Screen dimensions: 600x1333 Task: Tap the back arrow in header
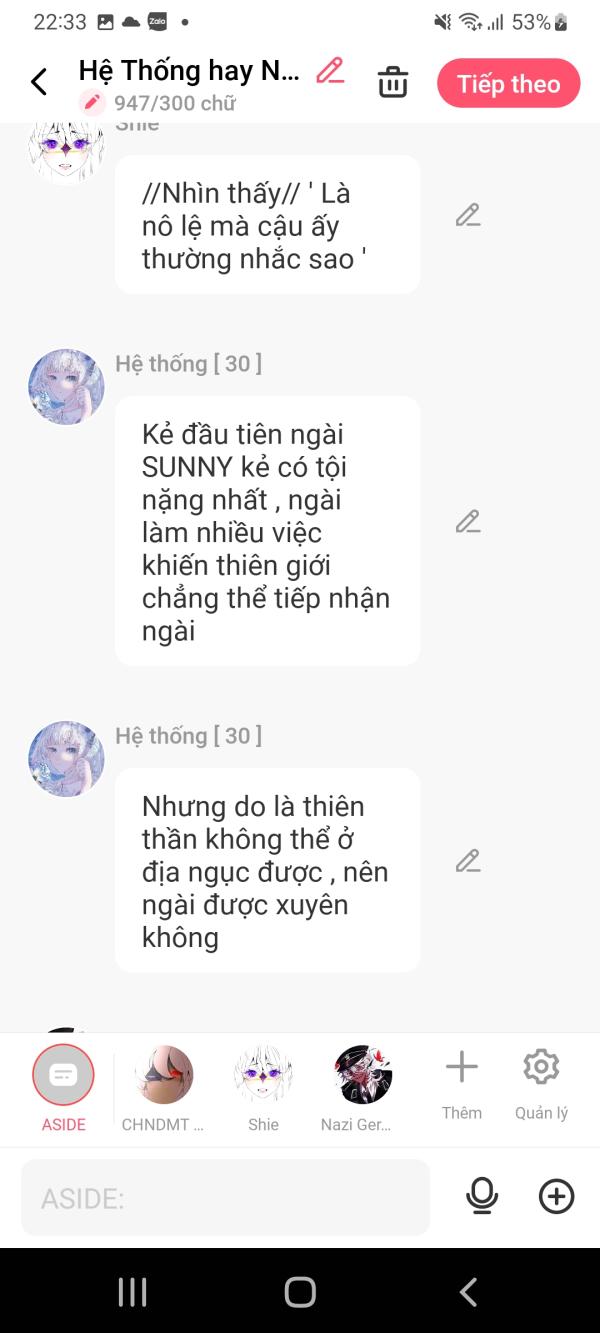coord(39,82)
